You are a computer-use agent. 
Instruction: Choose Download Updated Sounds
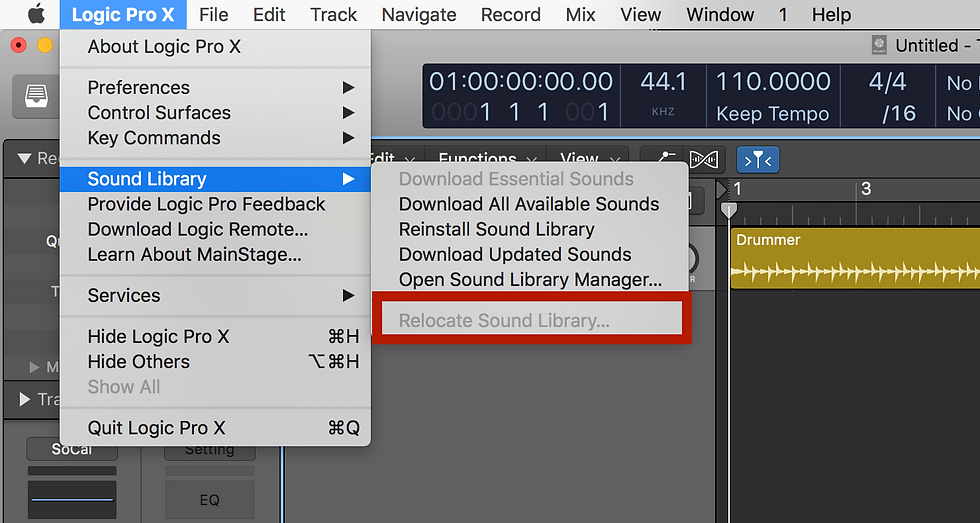click(x=530, y=254)
